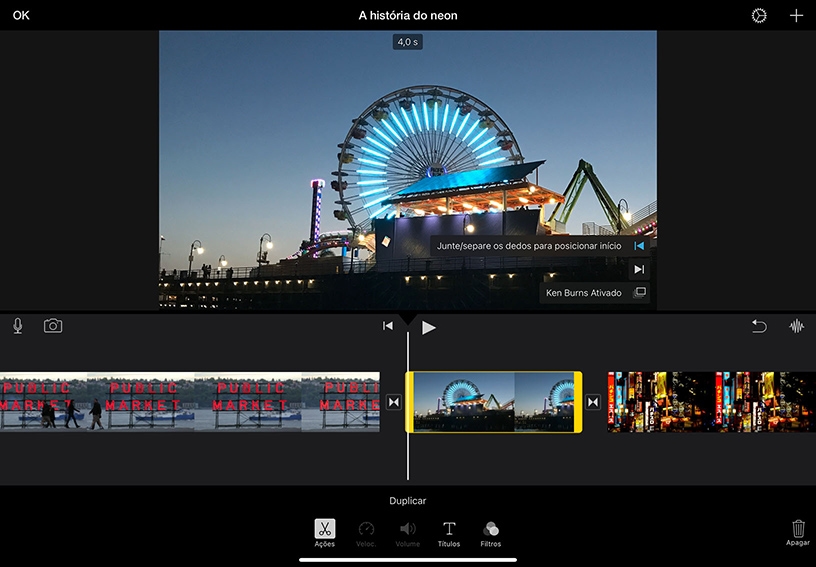Jump to clip start in timeline
The width and height of the screenshot is (816, 567).
388,326
